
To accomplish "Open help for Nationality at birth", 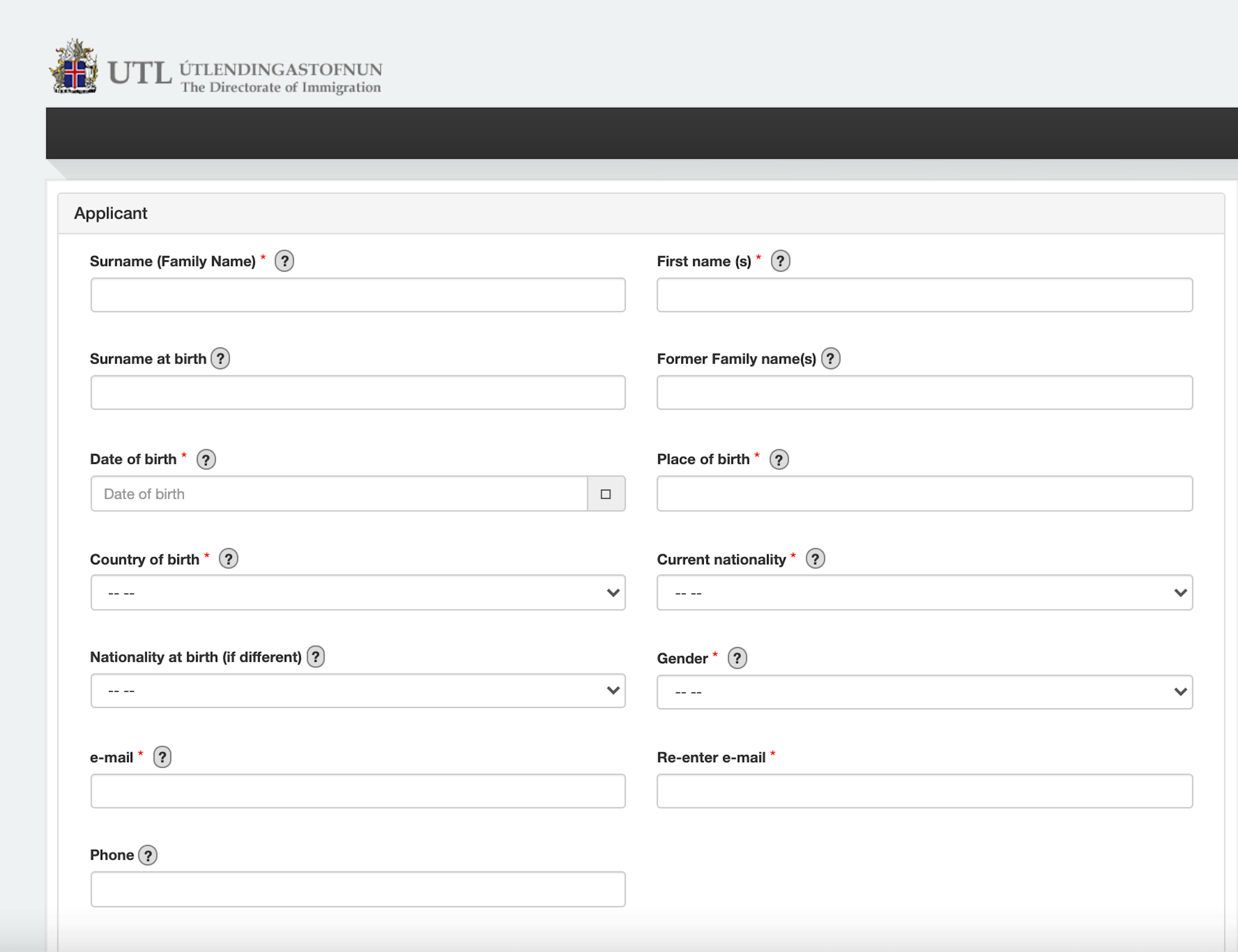I will point(316,657).
